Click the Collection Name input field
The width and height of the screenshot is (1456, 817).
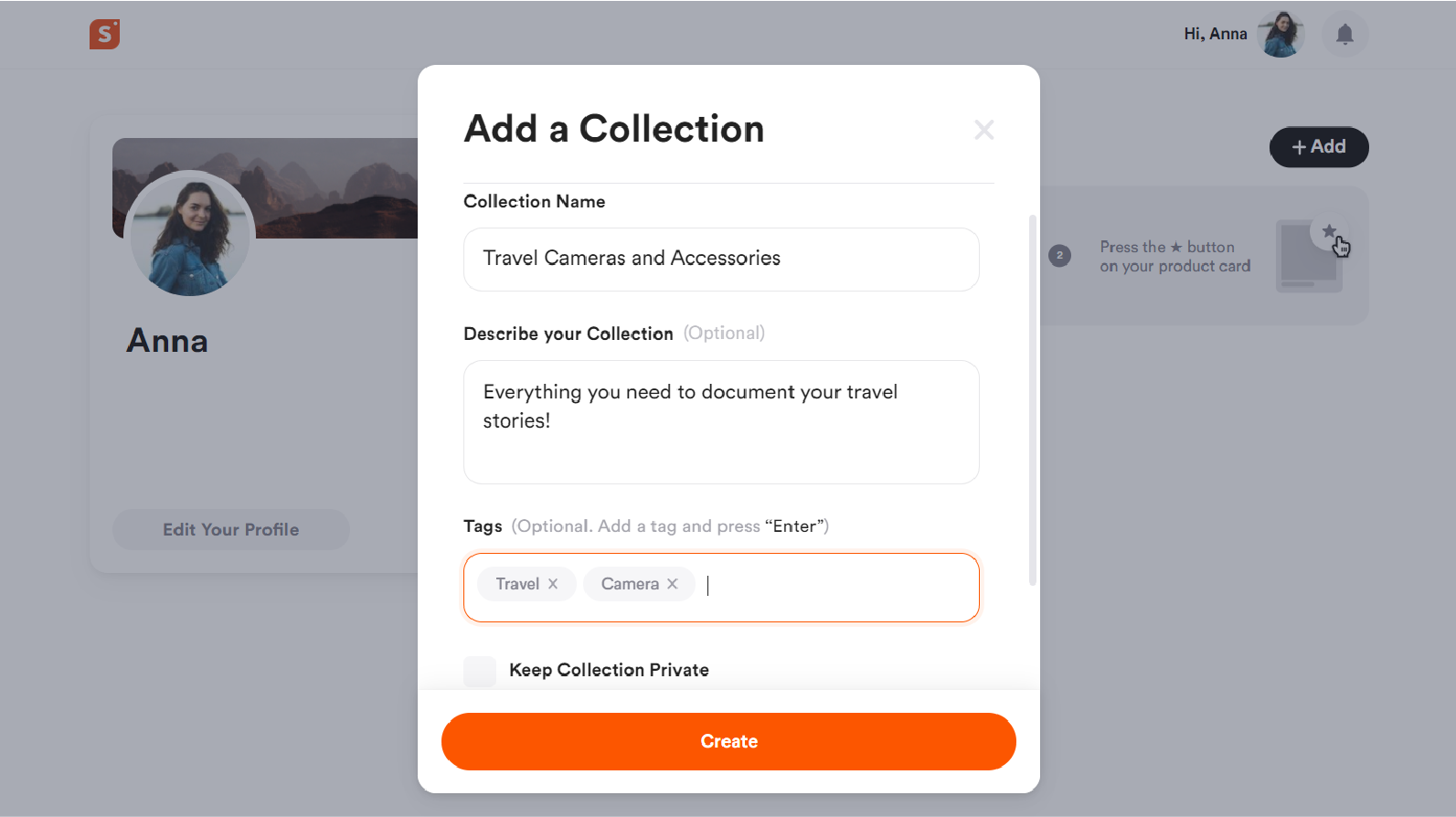coord(721,260)
